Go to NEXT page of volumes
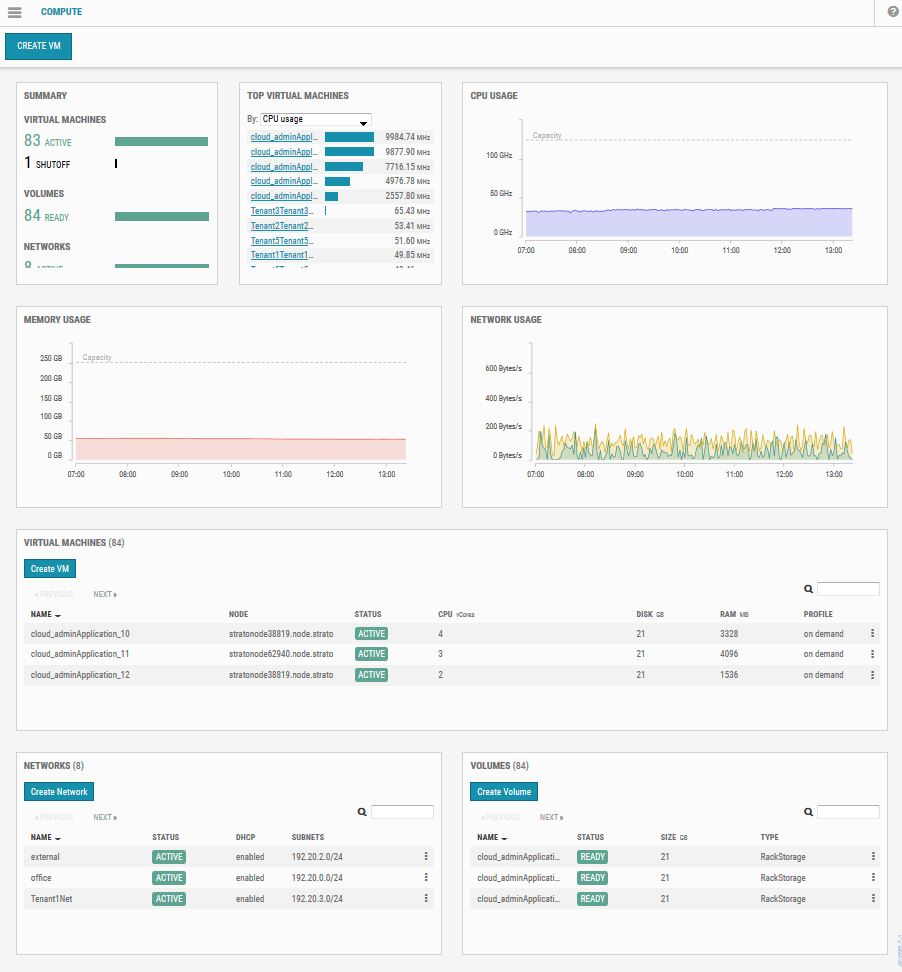This screenshot has height=972, width=902. pos(551,818)
